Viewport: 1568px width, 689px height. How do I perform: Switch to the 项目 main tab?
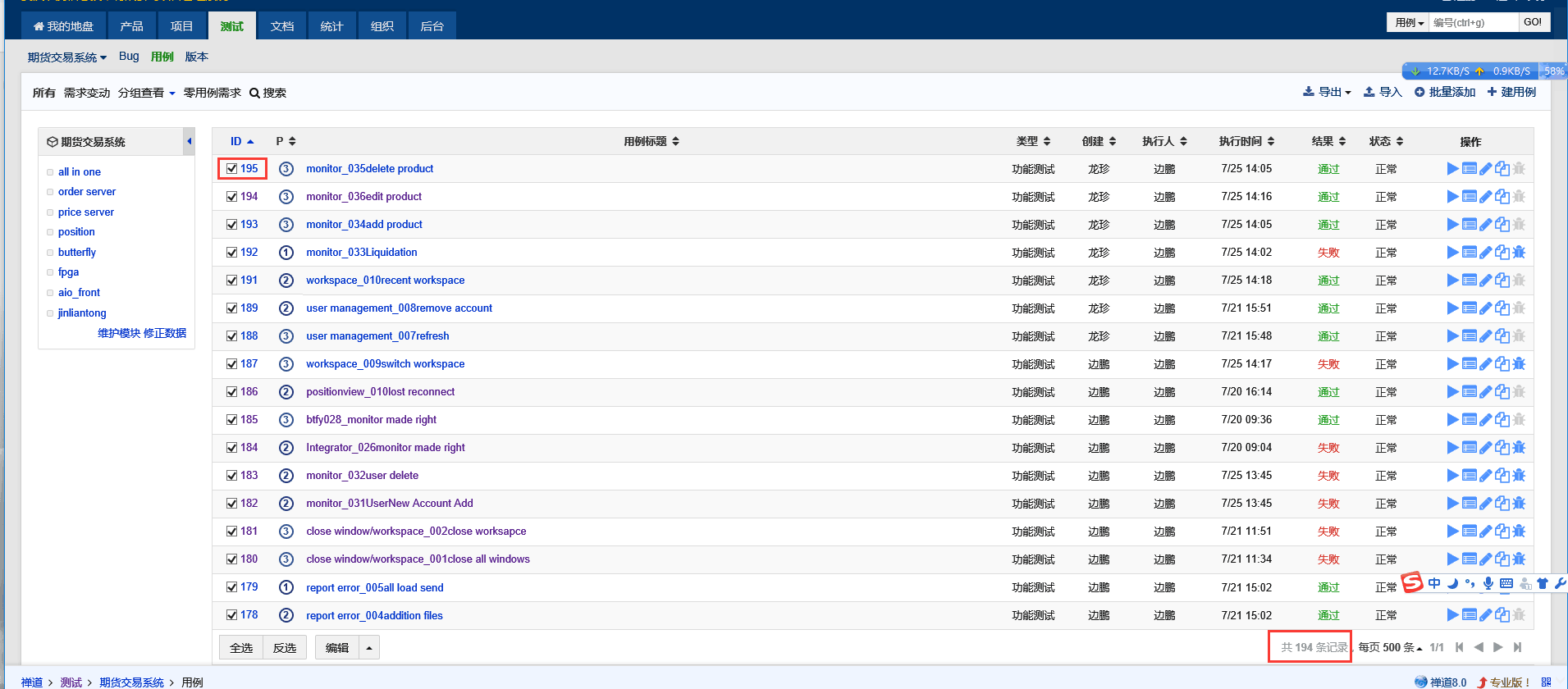tap(181, 26)
